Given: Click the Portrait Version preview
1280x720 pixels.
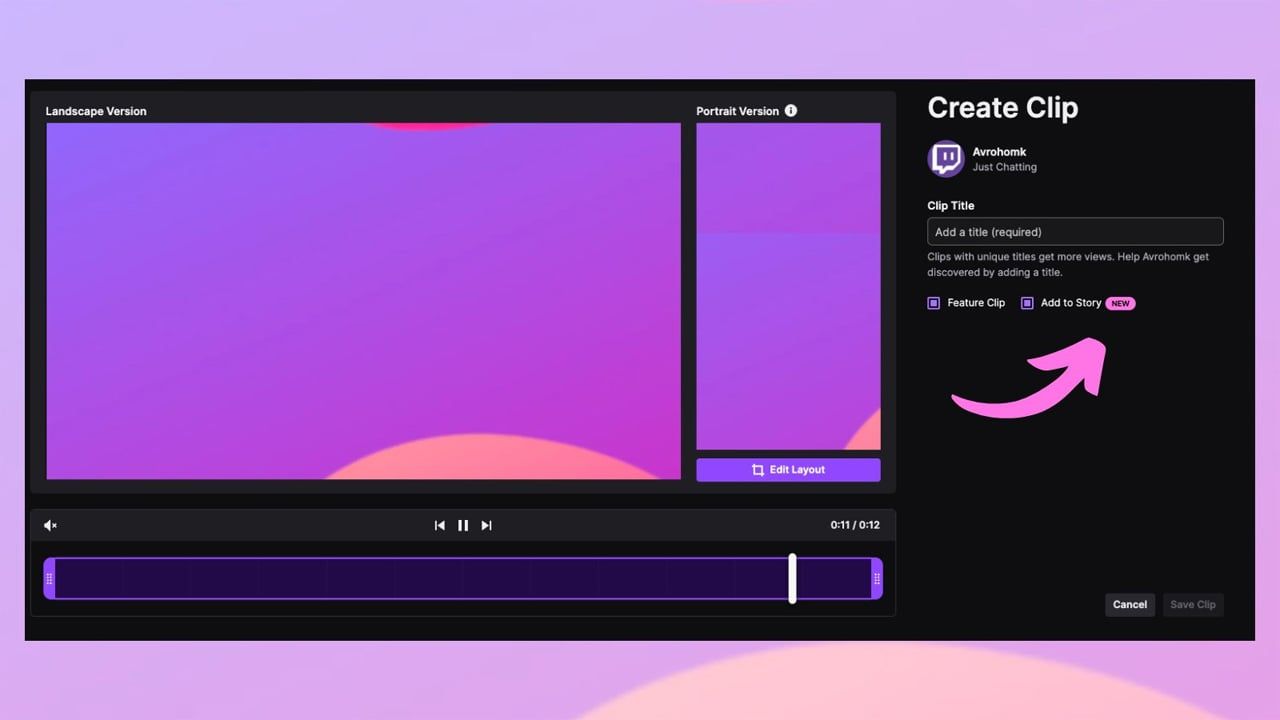Looking at the screenshot, I should [x=788, y=286].
